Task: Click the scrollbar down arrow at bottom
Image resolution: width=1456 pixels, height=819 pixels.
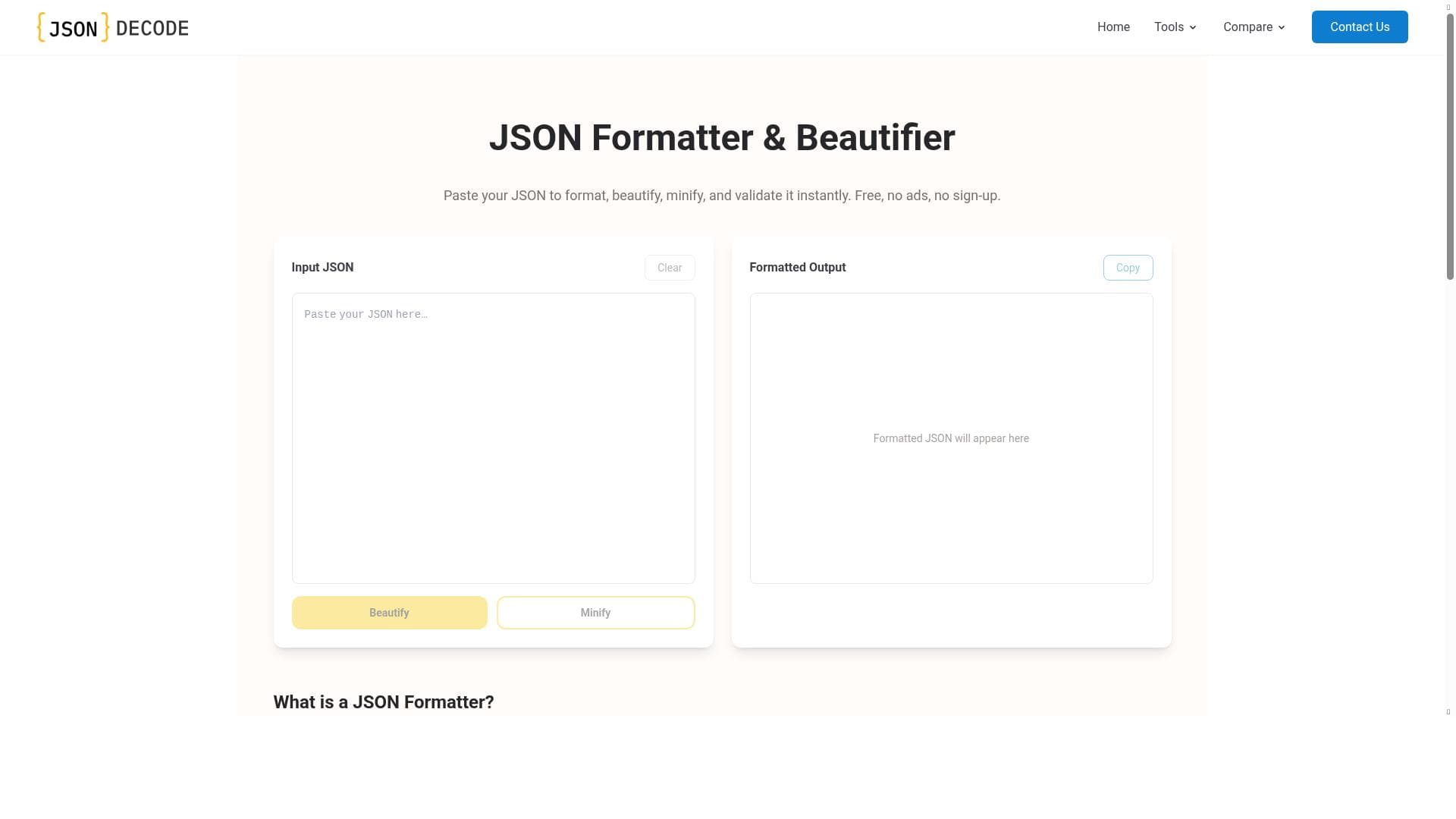Action: pyautogui.click(x=1448, y=711)
